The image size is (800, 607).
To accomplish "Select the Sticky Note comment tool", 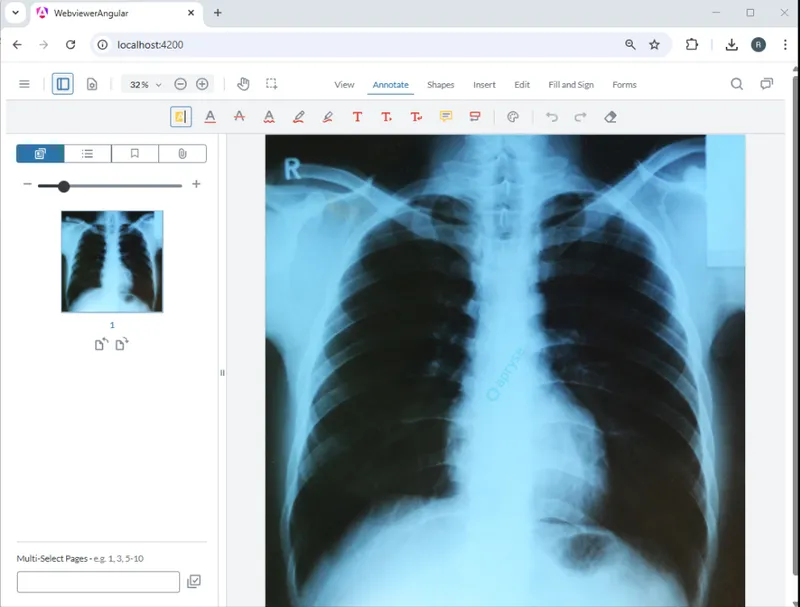I will tap(446, 117).
